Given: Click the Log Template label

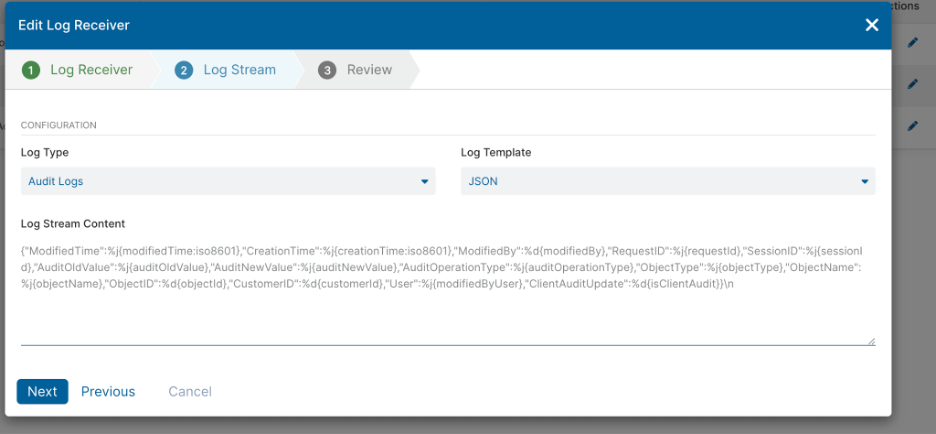Looking at the screenshot, I should coord(496,153).
